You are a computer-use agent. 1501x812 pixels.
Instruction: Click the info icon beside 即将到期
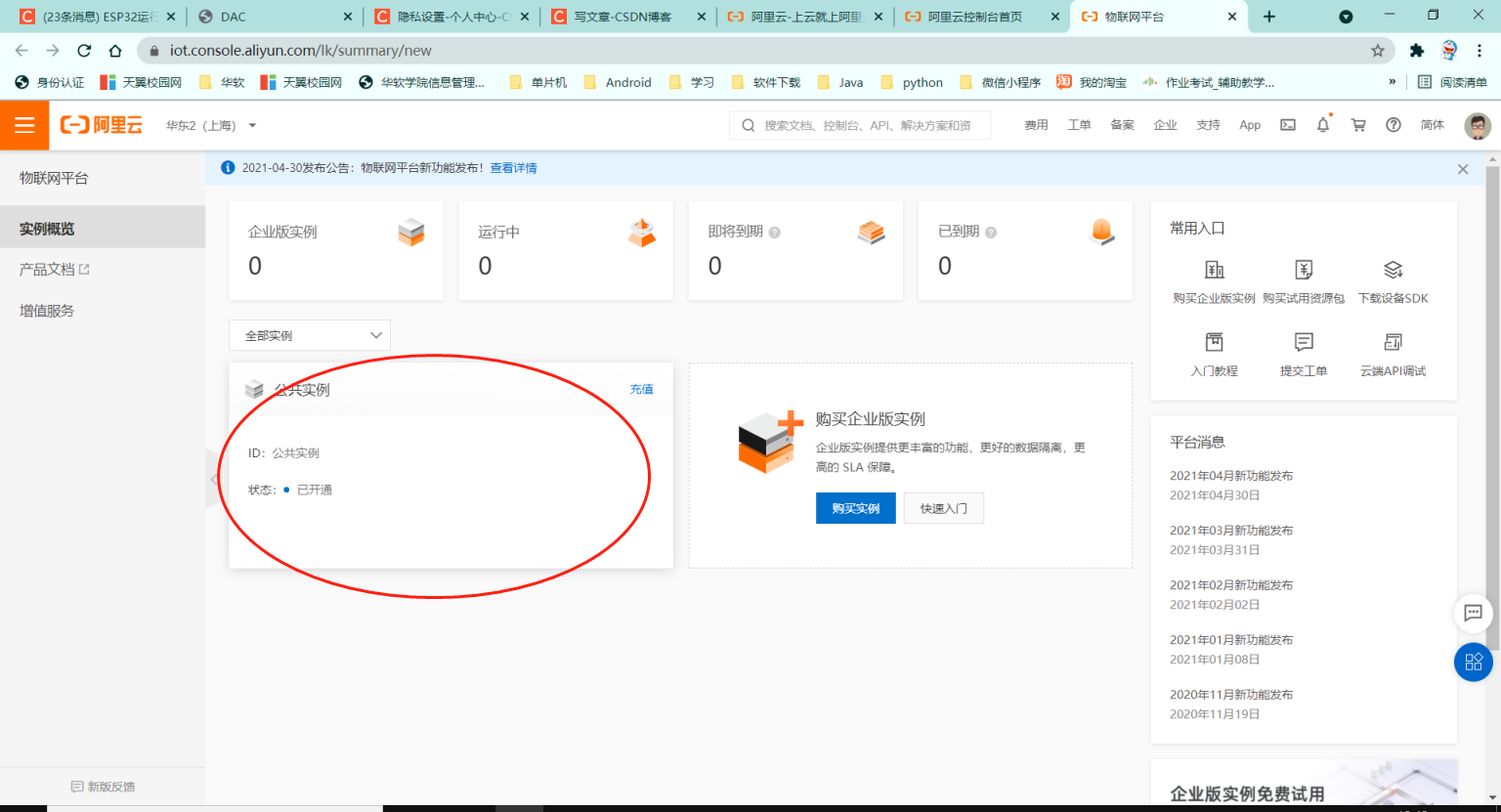(775, 233)
